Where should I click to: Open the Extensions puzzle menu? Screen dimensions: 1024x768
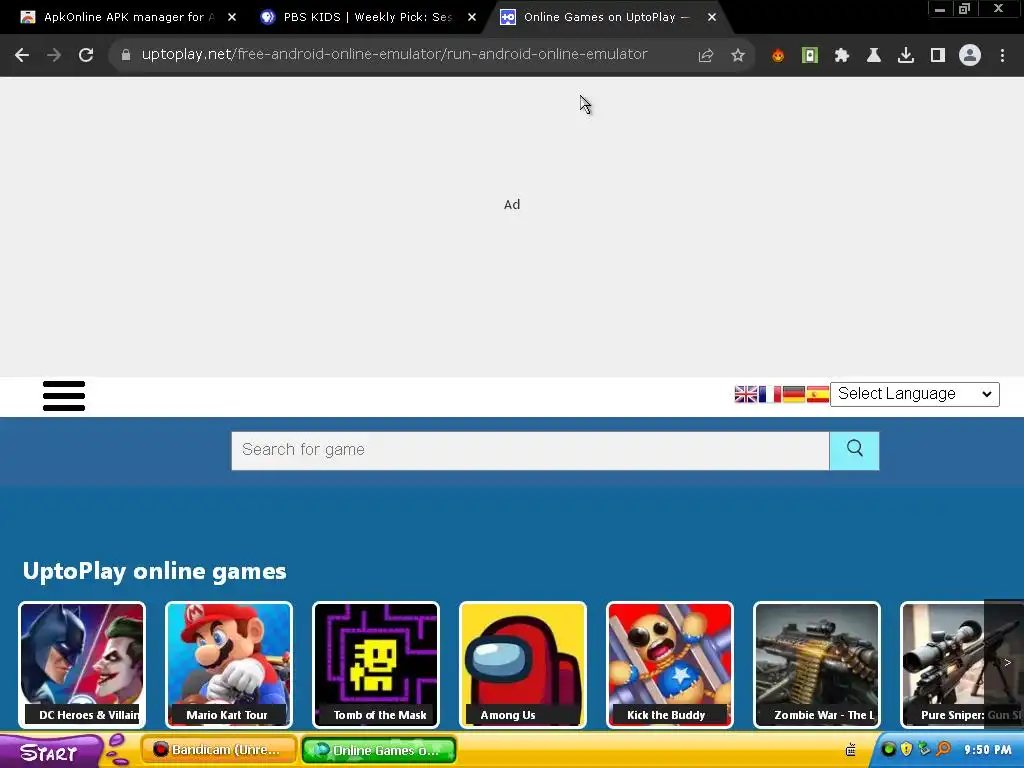tap(841, 56)
